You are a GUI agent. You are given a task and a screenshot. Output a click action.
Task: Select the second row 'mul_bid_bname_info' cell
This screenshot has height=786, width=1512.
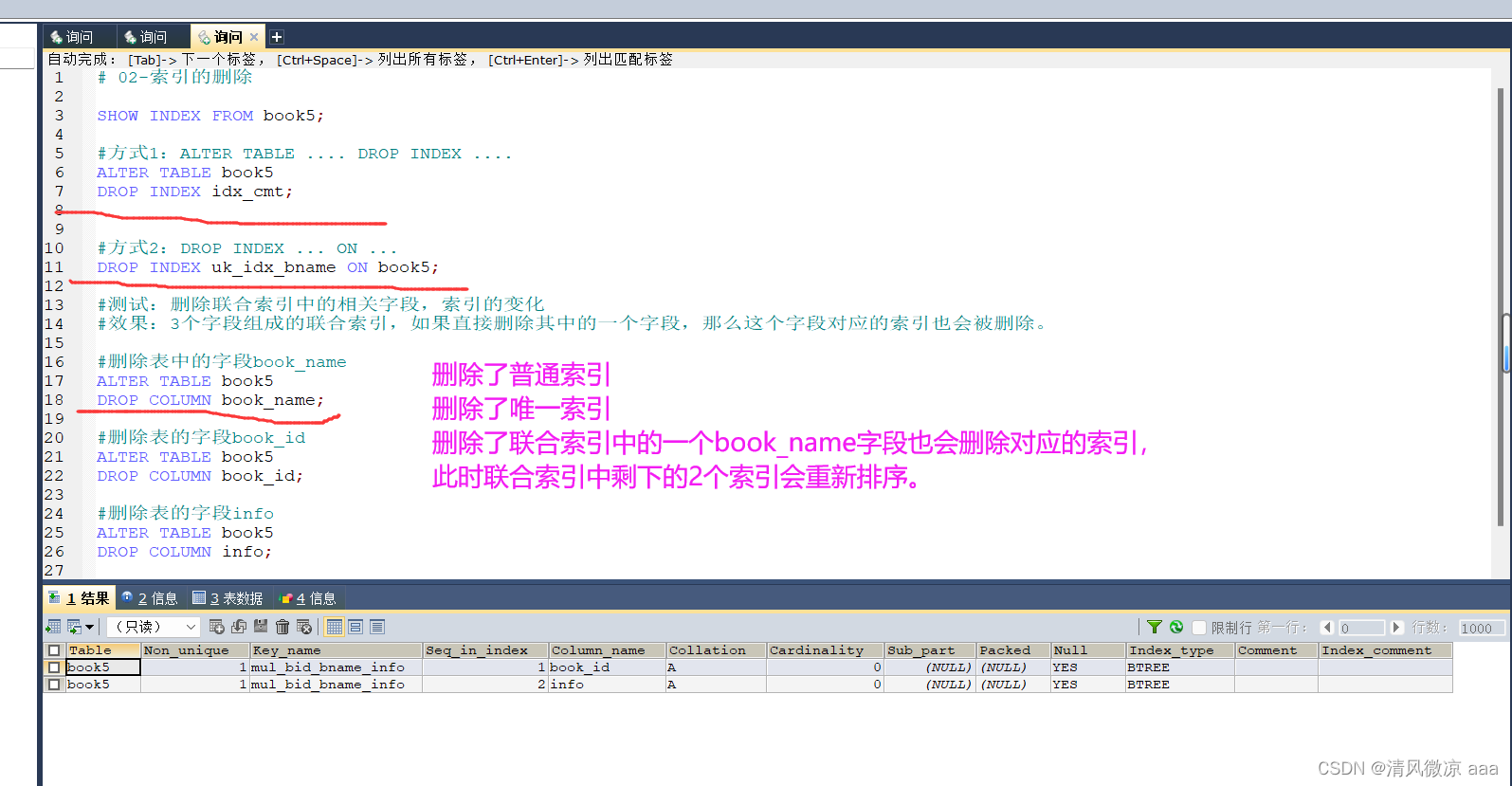(337, 685)
